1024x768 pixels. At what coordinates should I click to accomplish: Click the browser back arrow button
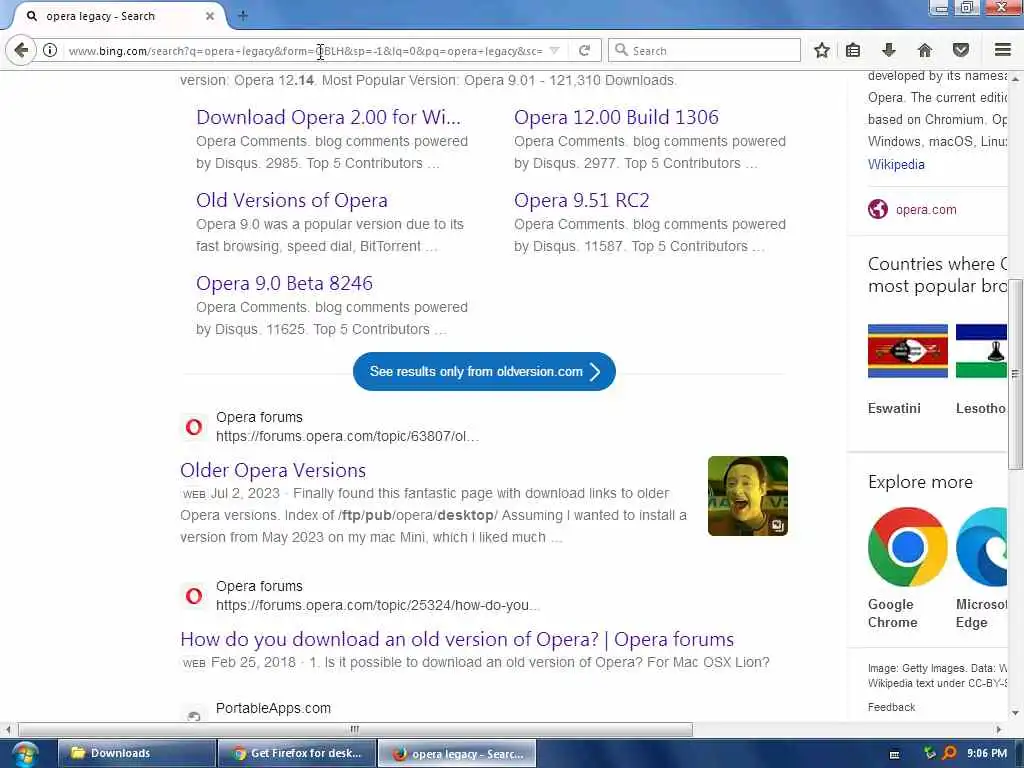21,50
